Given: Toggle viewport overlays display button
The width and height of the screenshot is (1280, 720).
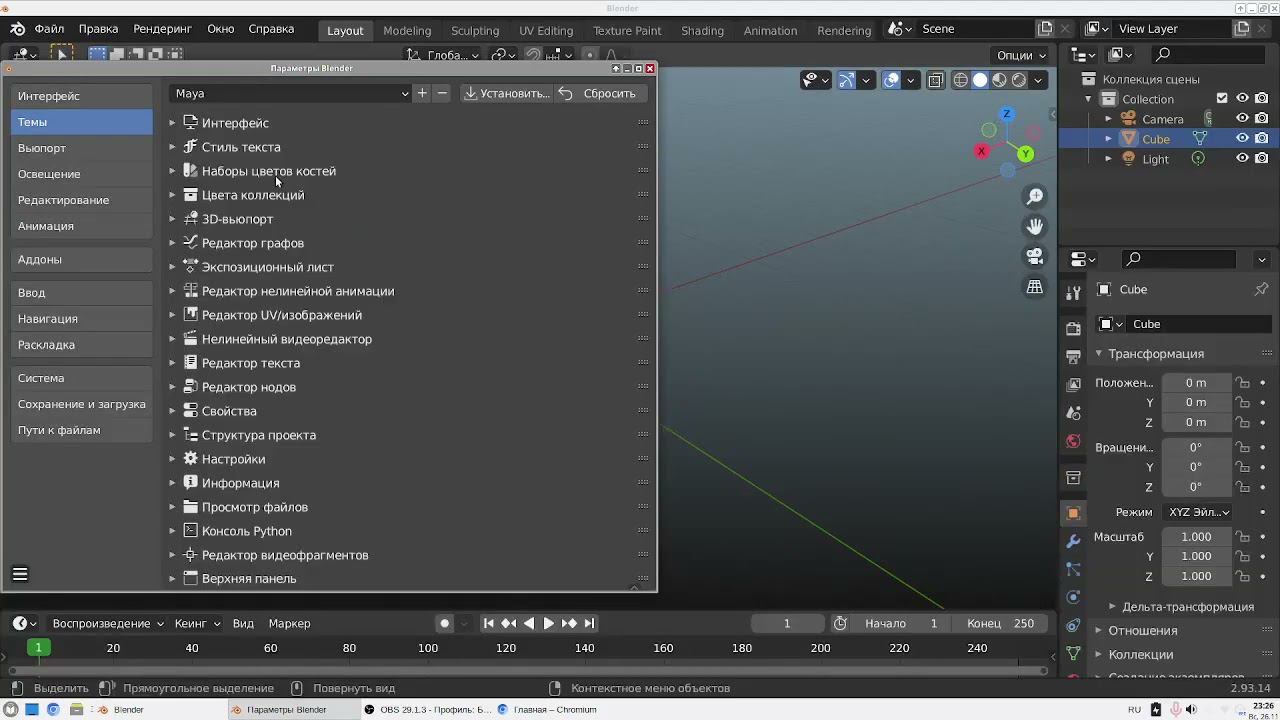Looking at the screenshot, I should [891, 80].
